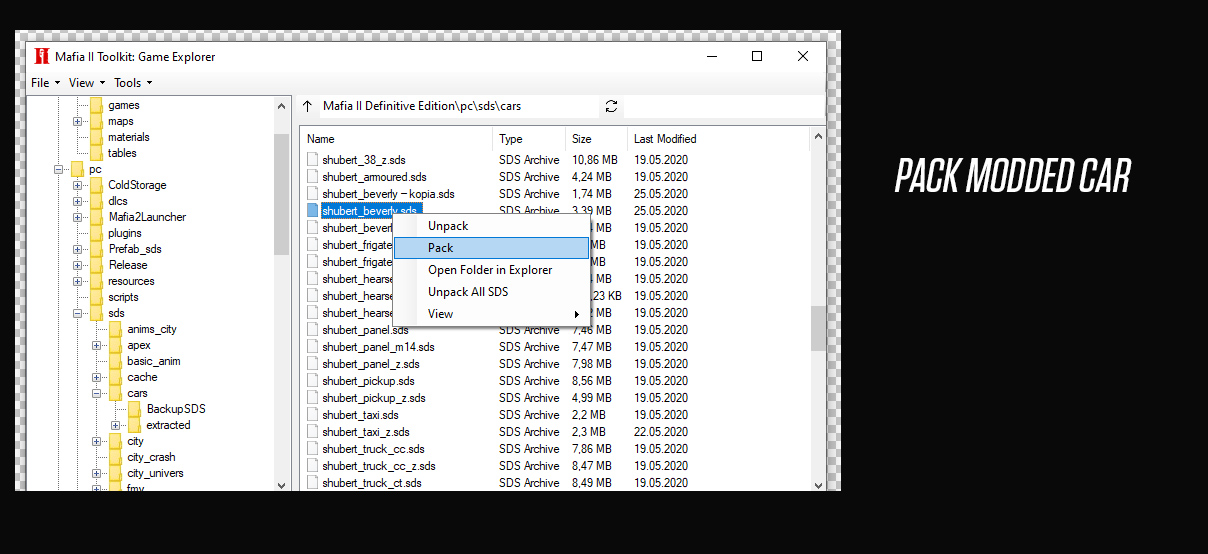Viewport: 1208px width, 554px height.
Task: Expand the ColdStorage tree node
Action: (78, 185)
